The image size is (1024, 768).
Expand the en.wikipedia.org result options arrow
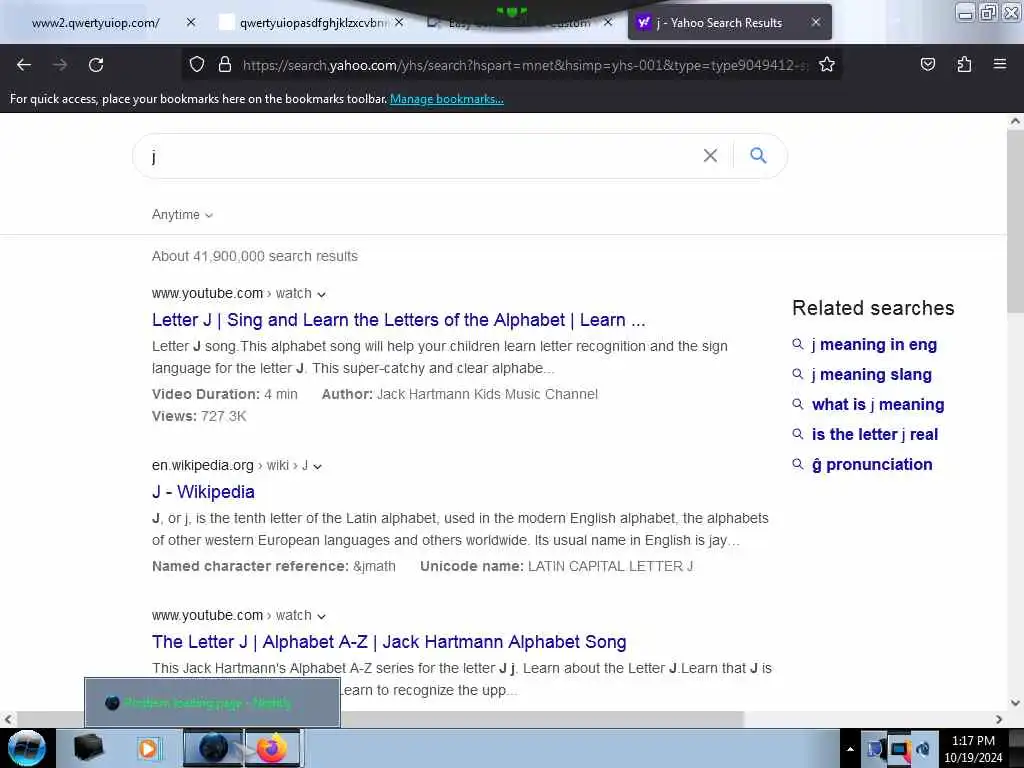(317, 466)
